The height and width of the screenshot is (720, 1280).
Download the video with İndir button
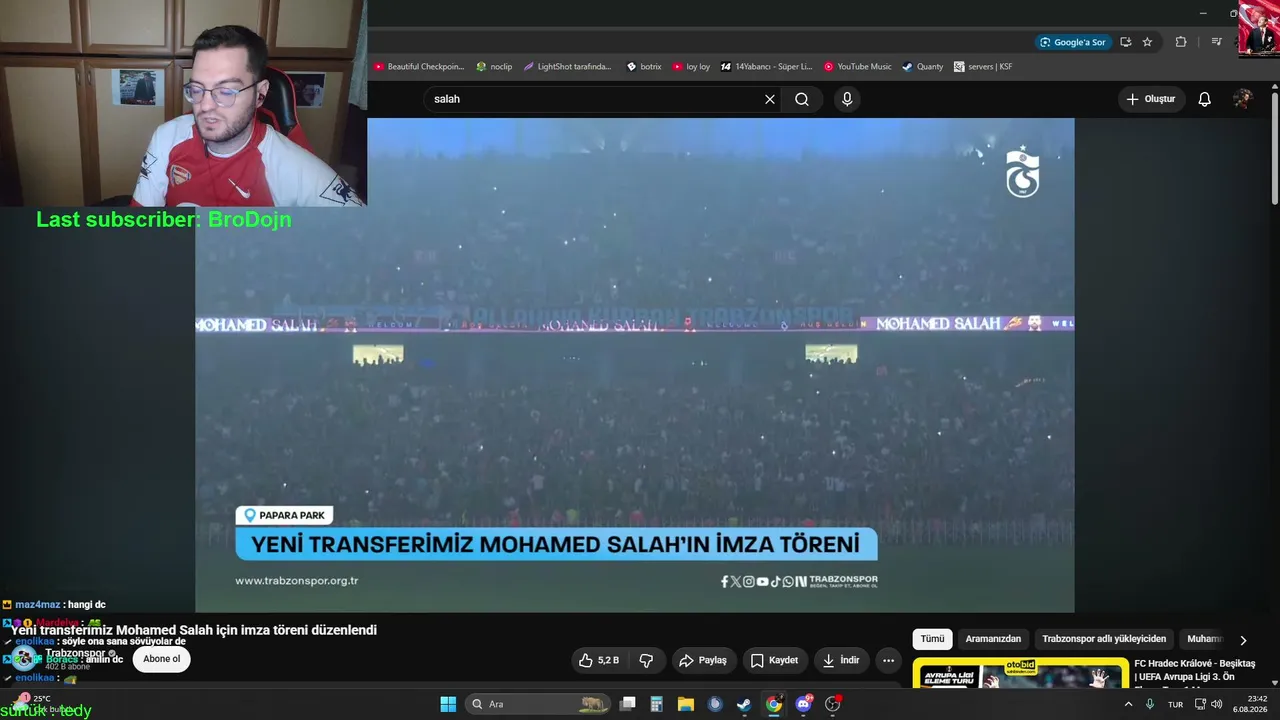point(840,660)
